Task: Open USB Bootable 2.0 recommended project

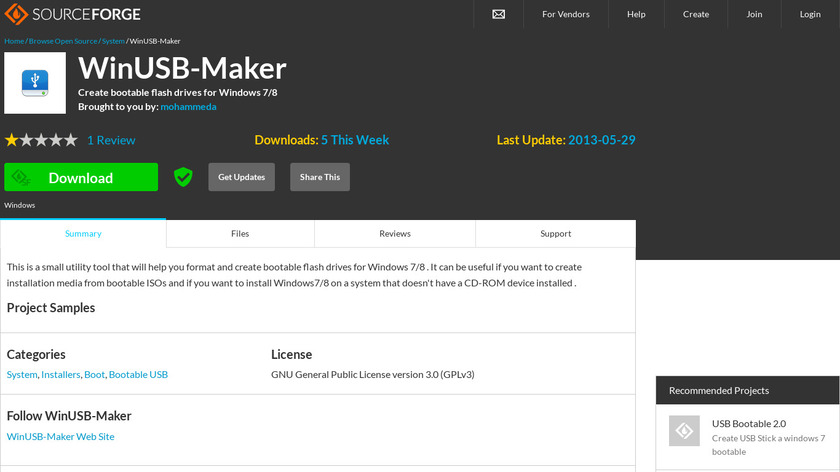Action: pos(749,424)
